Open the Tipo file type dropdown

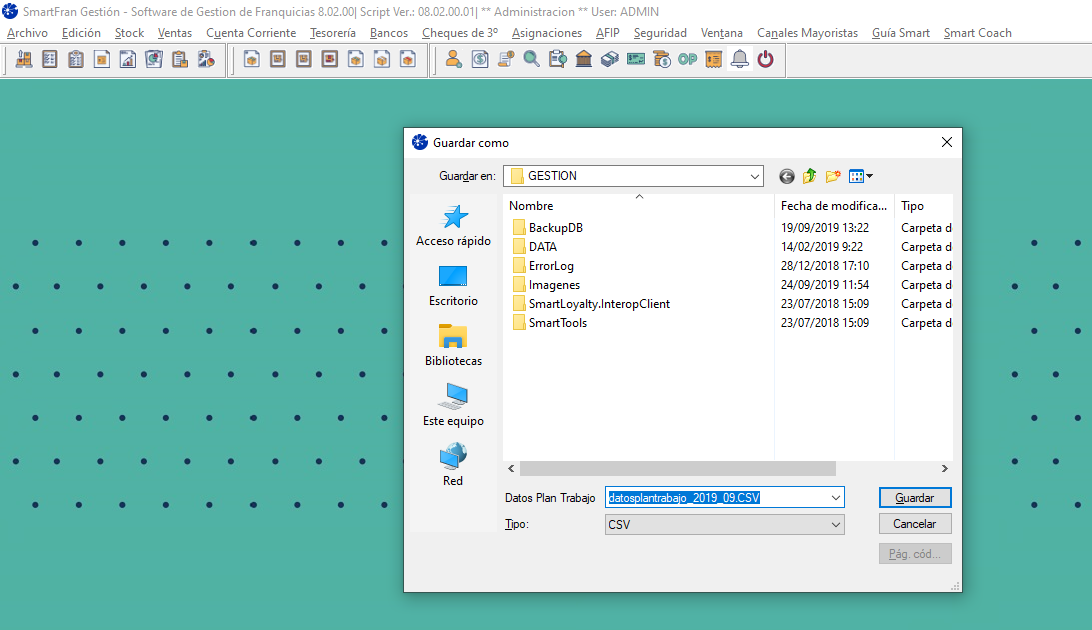click(x=835, y=524)
